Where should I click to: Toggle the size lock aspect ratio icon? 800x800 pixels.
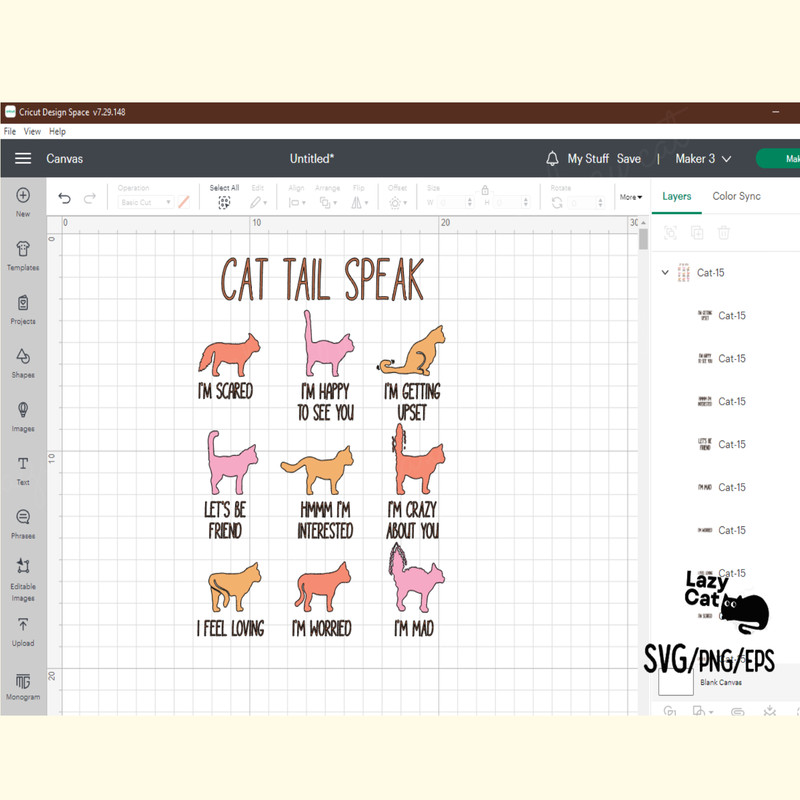point(485,189)
